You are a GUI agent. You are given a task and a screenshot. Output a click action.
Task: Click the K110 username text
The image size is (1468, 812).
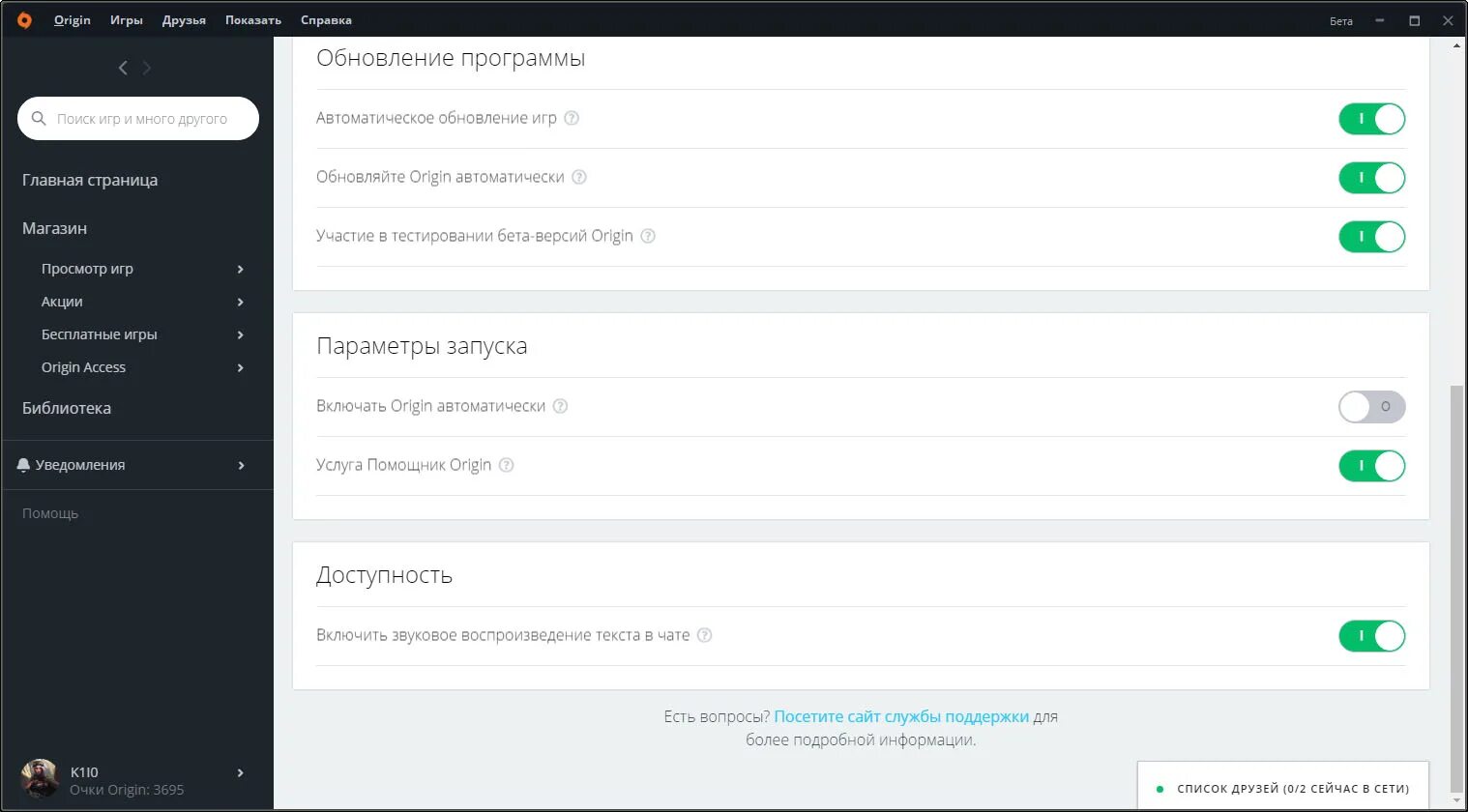(84, 772)
